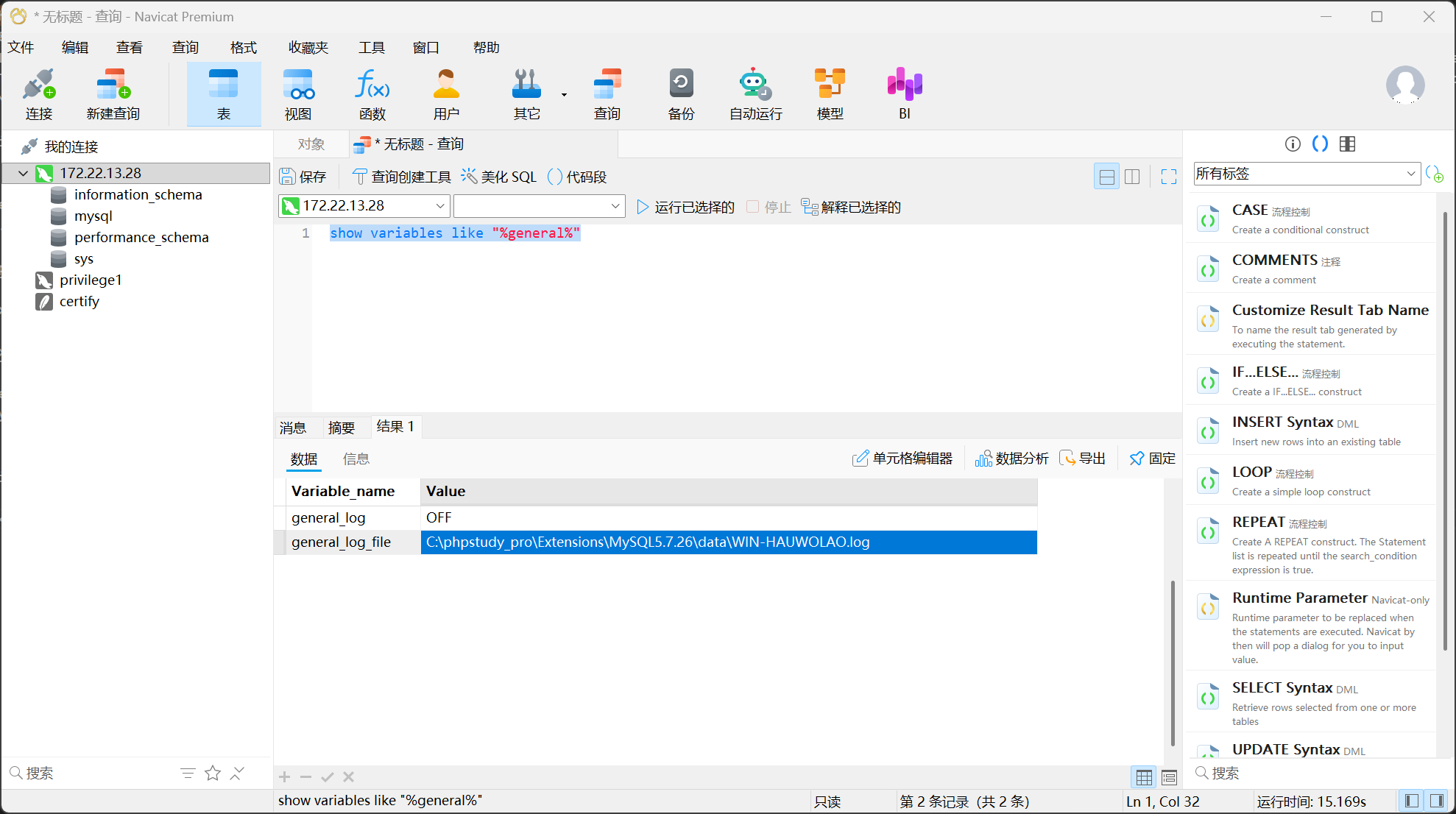1456x814 pixels.
Task: Open the Model (模型) tool
Action: [x=830, y=93]
